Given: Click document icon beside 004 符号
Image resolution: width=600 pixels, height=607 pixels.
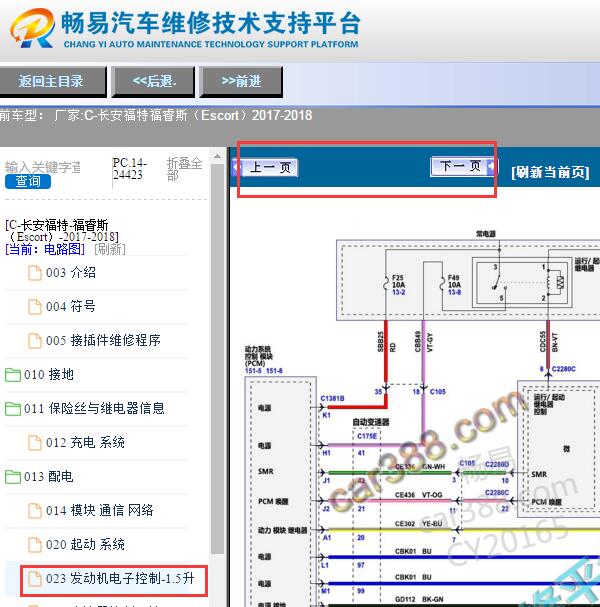Looking at the screenshot, I should [x=35, y=307].
